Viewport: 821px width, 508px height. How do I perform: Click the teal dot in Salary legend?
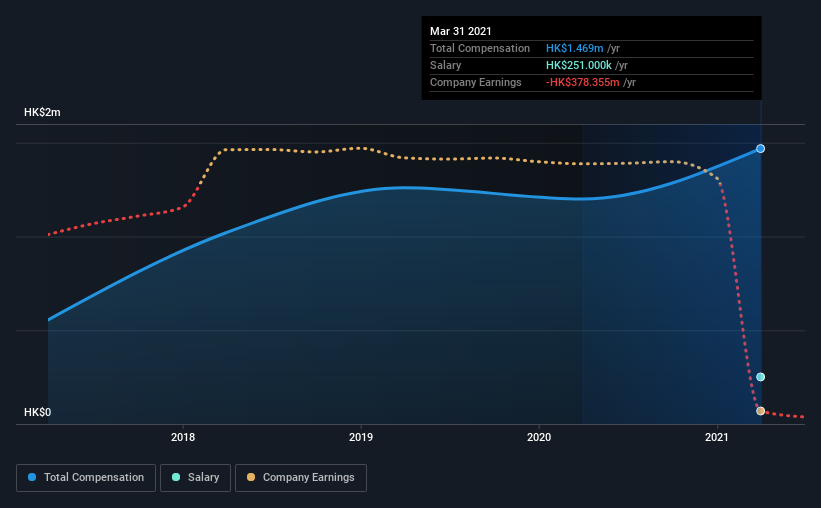coord(176,477)
